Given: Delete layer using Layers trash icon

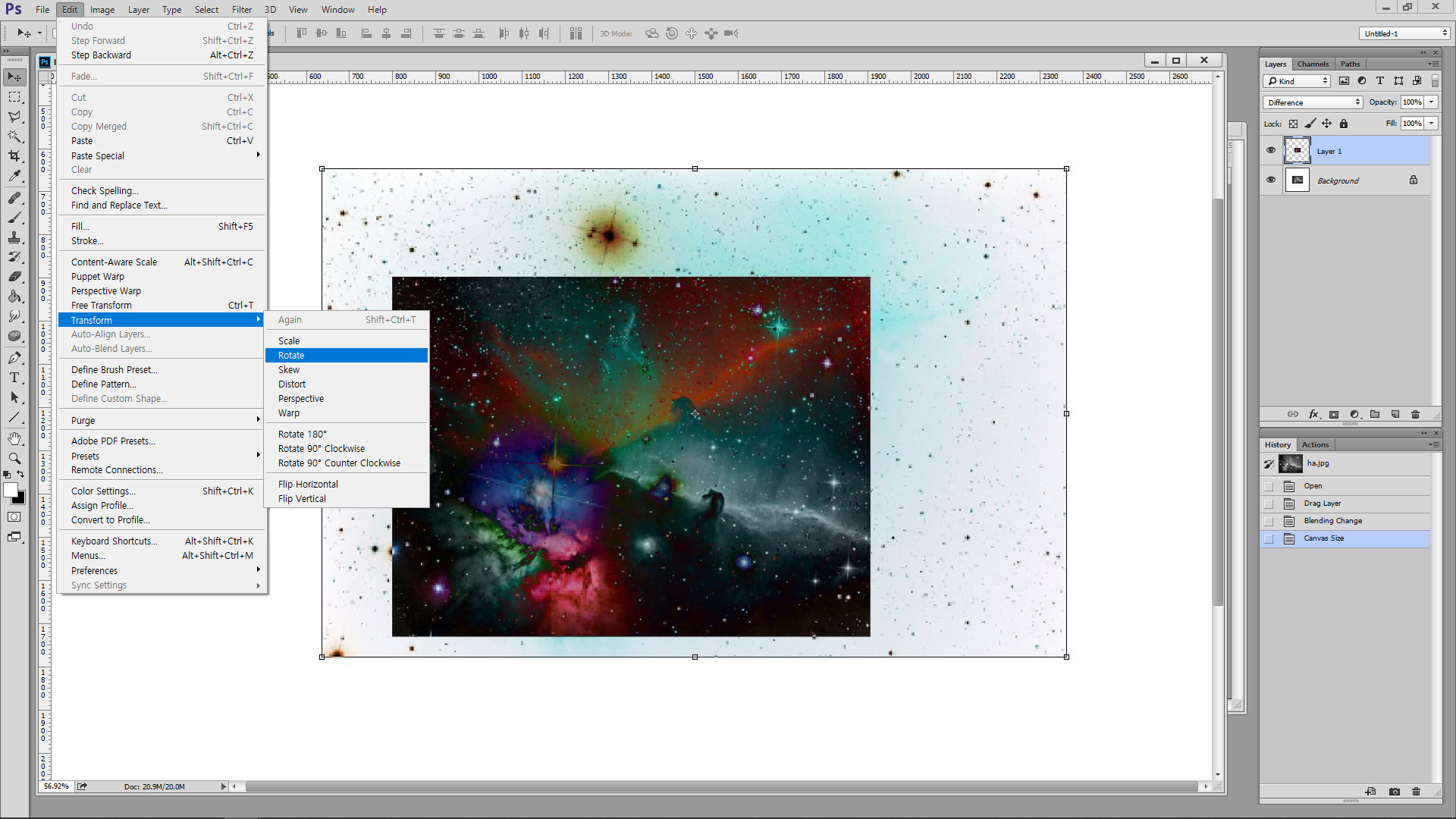Looking at the screenshot, I should click(1415, 414).
